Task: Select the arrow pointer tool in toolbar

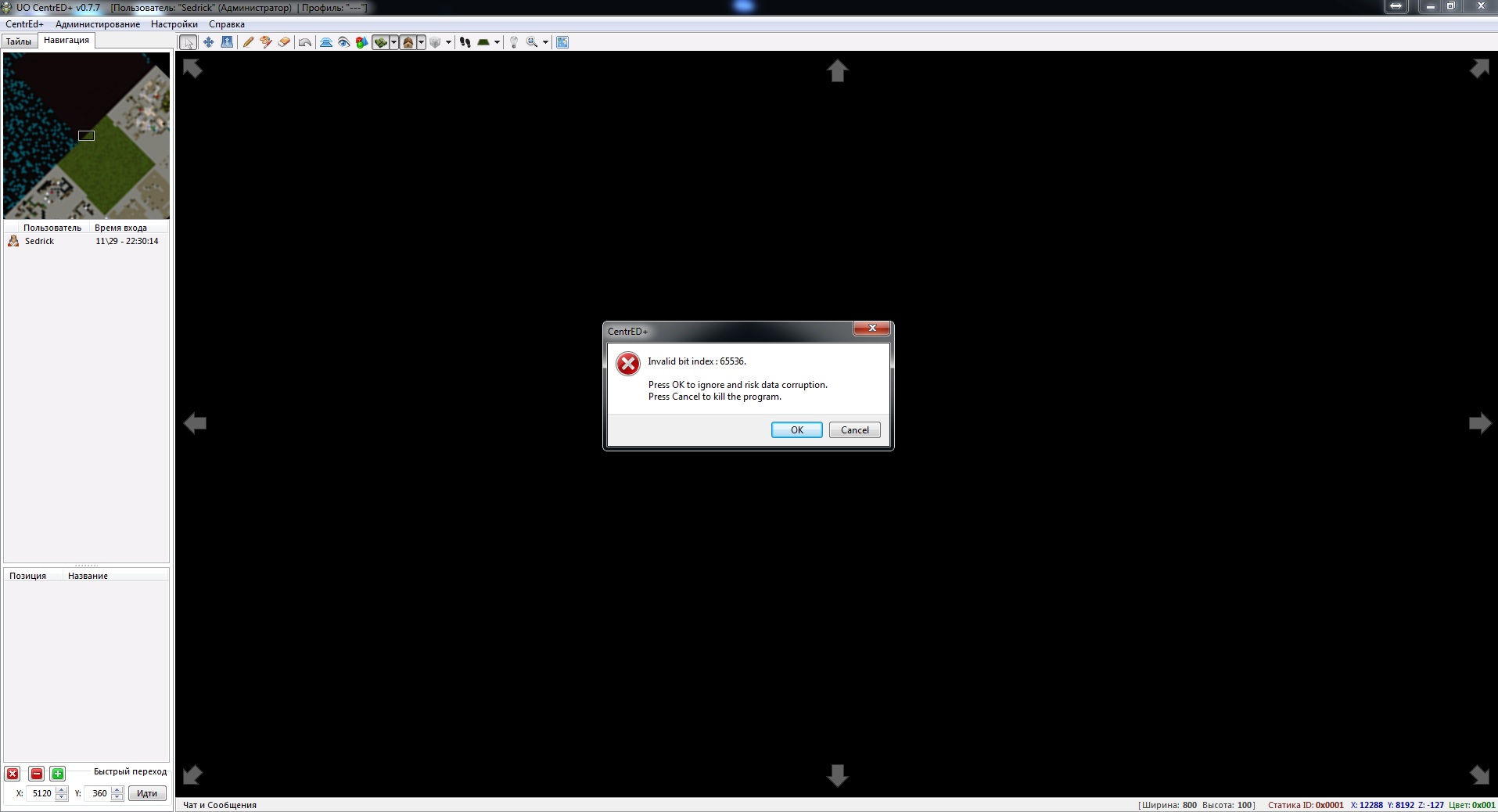Action: click(x=188, y=42)
